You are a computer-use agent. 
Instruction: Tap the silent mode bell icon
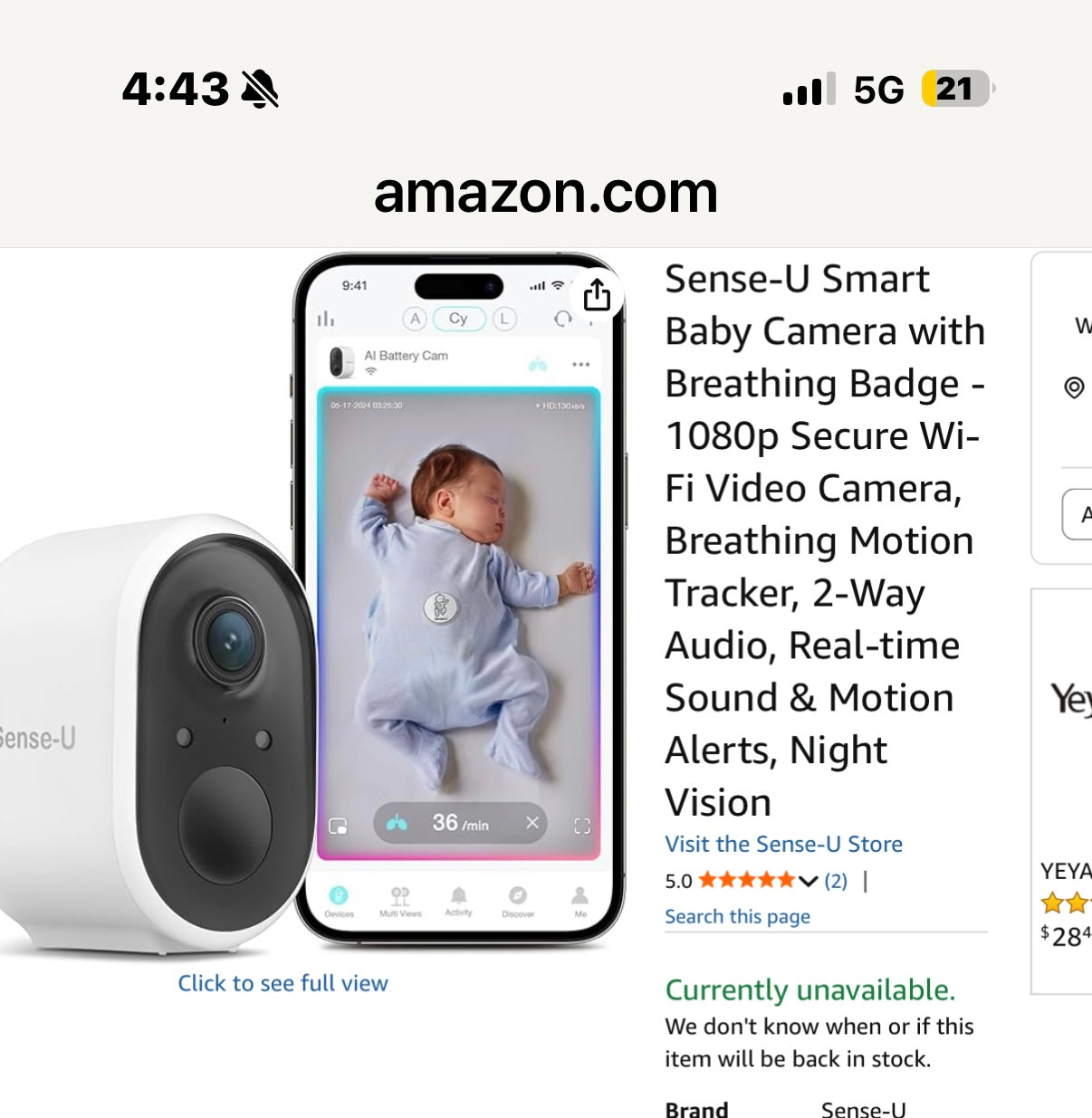click(x=260, y=89)
